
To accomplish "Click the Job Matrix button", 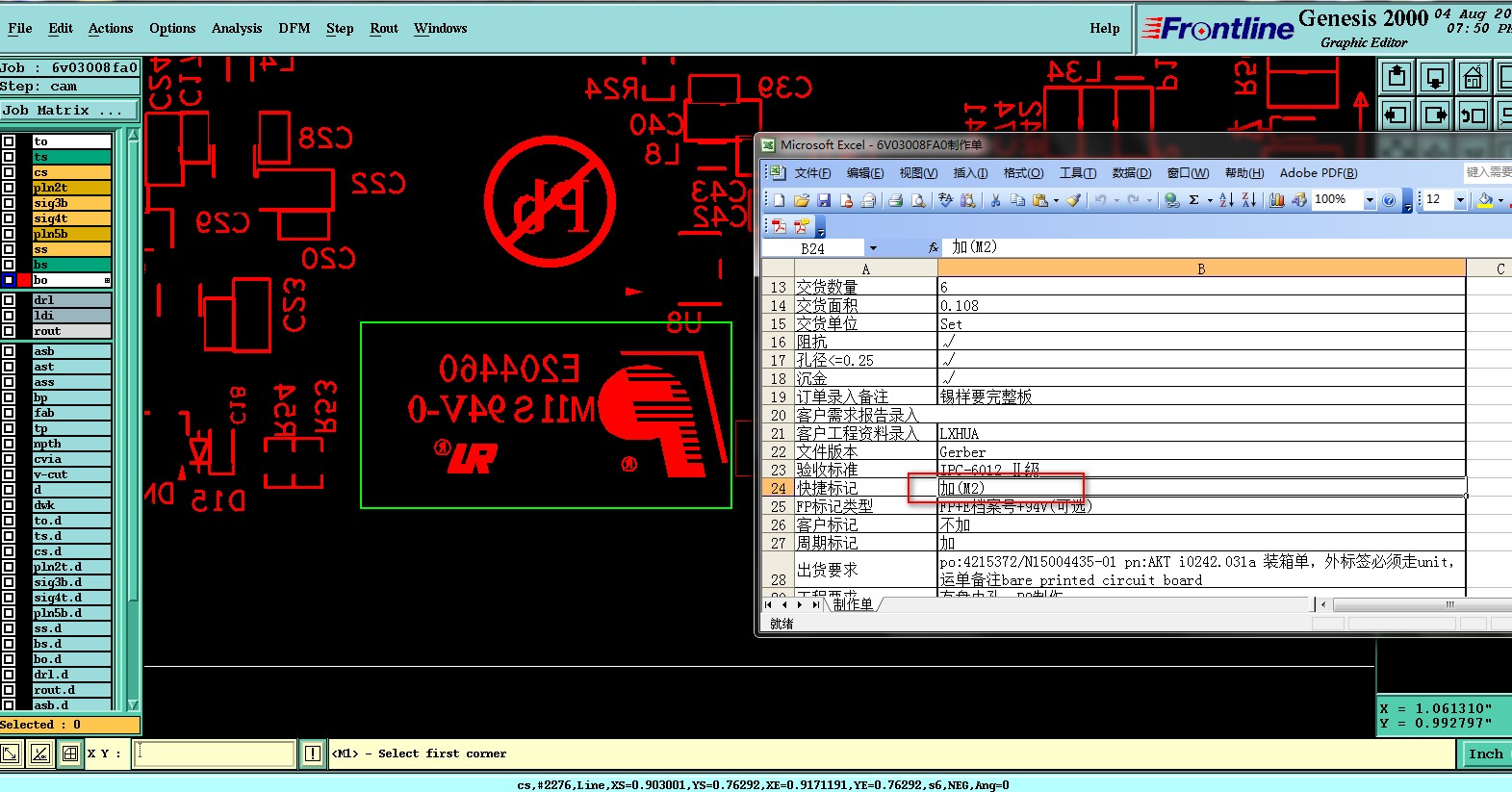I will [69, 111].
